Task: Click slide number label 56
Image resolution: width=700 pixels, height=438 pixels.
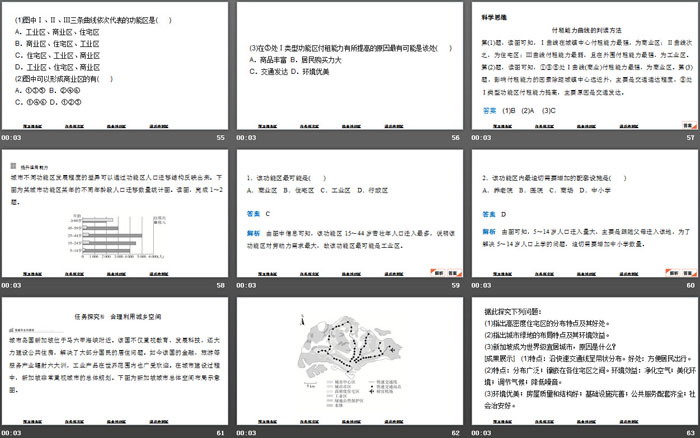Action: point(455,138)
